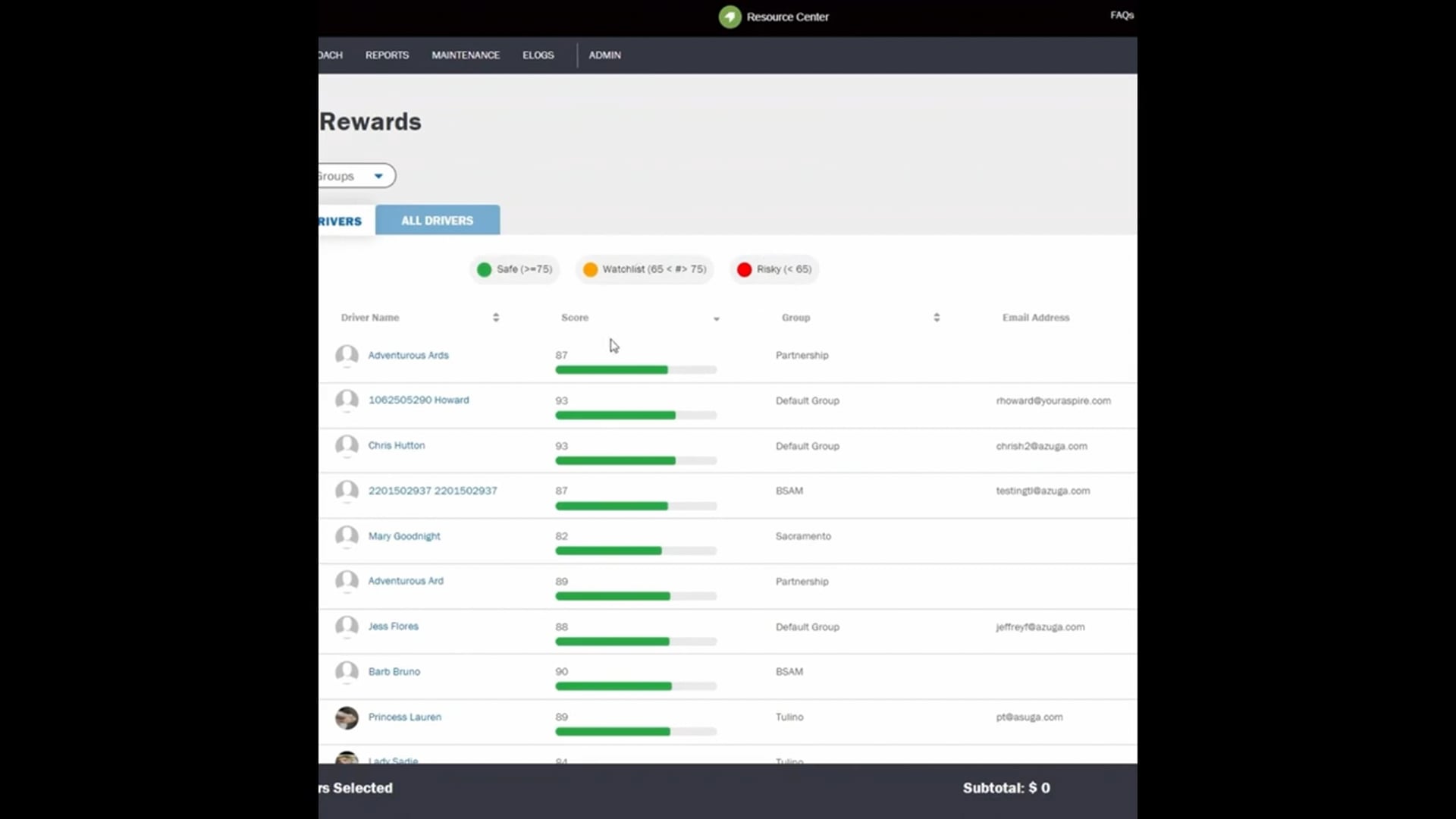Open the MAINTENANCE menu
Viewport: 1456px width, 819px height.
click(x=465, y=55)
